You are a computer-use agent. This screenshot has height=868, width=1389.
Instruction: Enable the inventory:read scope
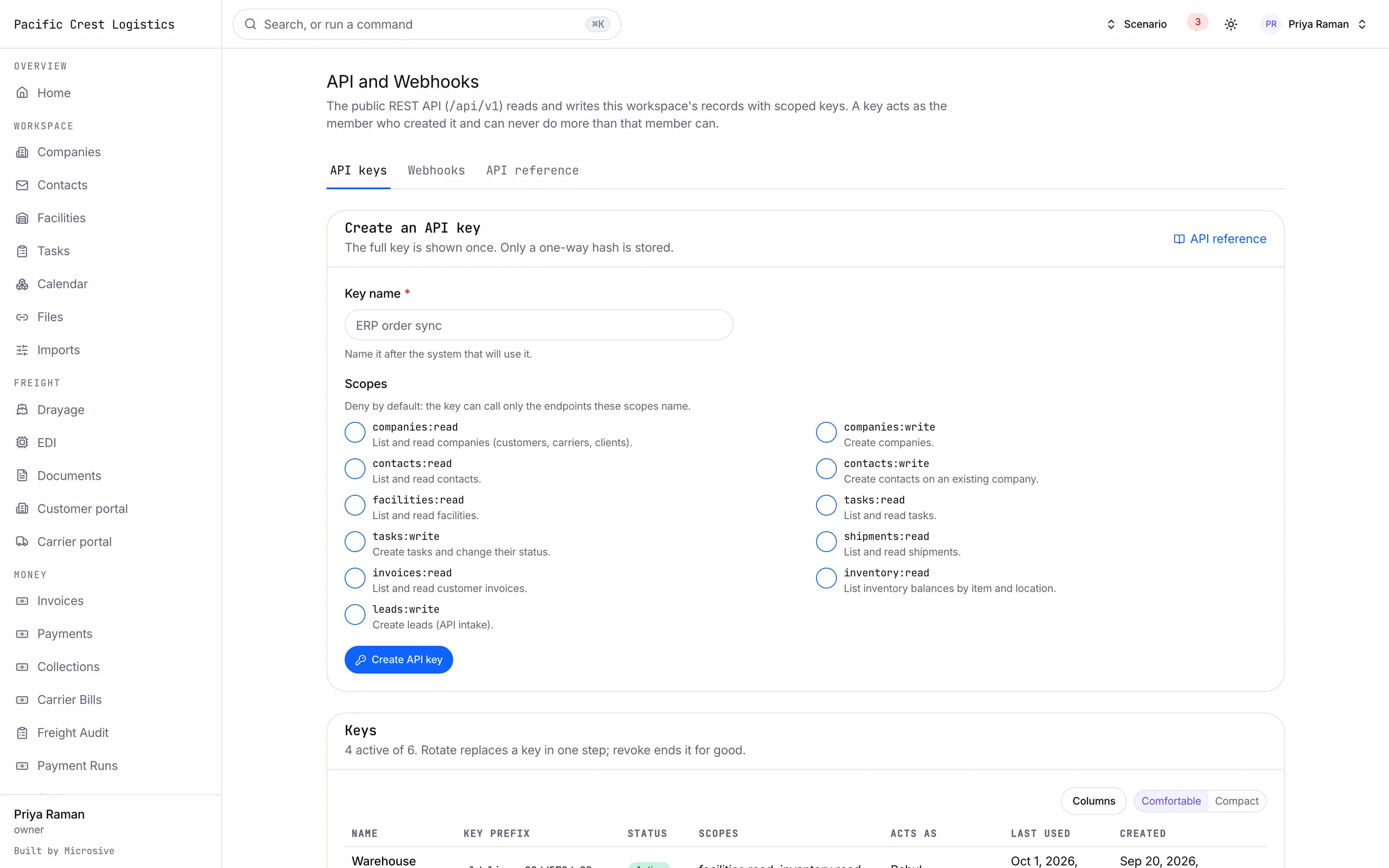tap(826, 578)
